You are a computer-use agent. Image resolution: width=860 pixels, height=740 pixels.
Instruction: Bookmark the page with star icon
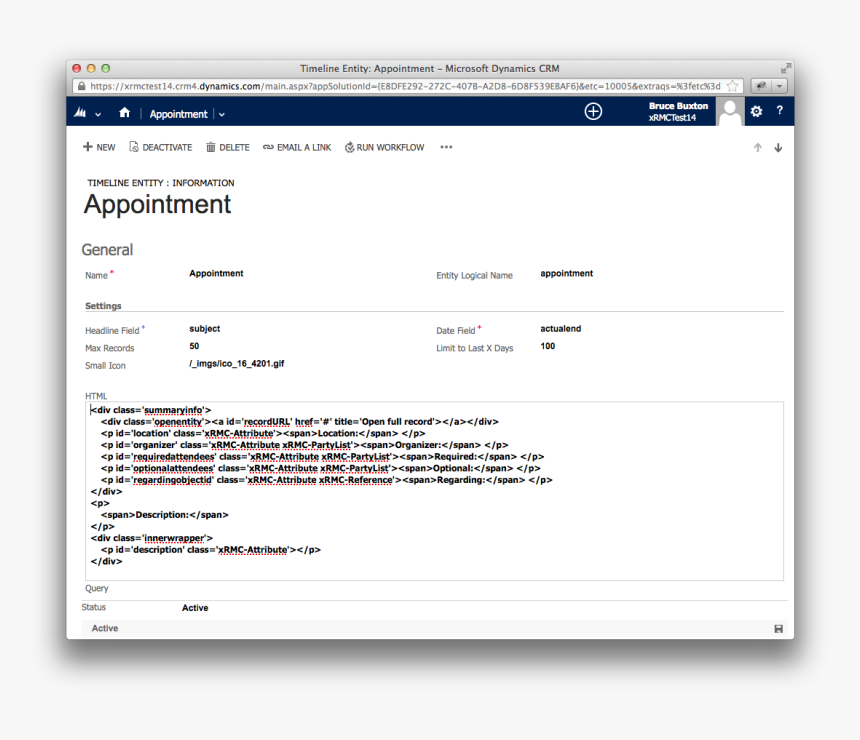(732, 86)
